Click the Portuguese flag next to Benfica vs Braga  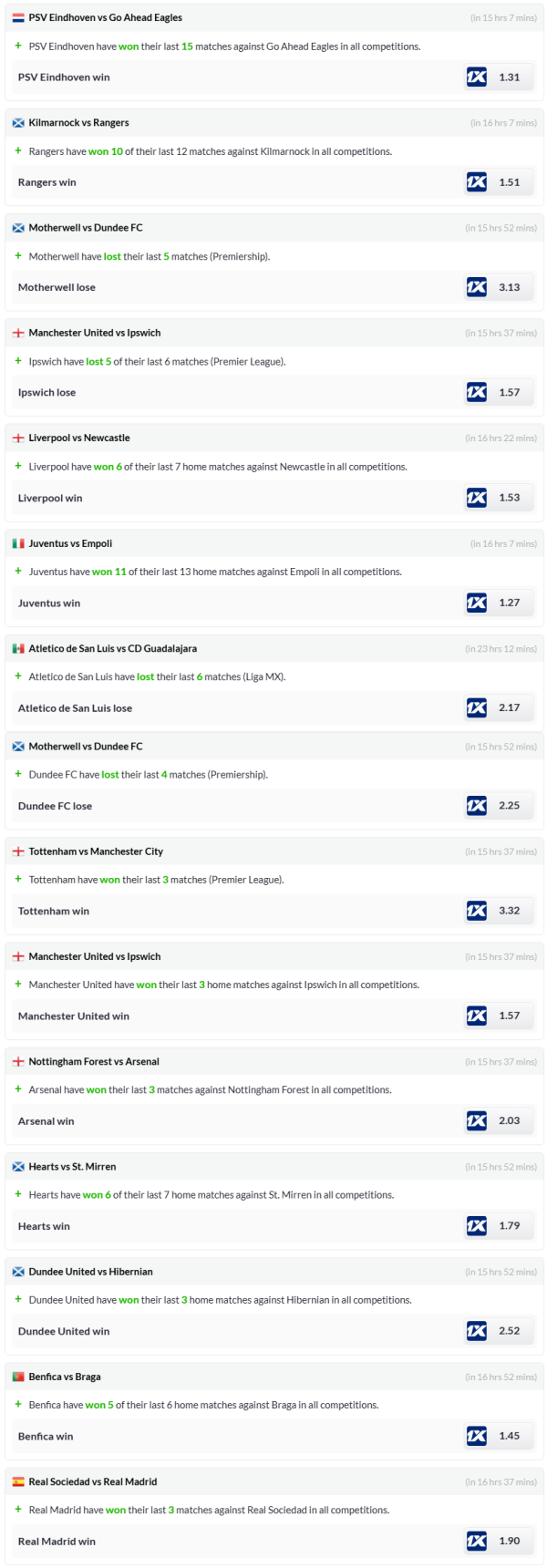point(18,1377)
